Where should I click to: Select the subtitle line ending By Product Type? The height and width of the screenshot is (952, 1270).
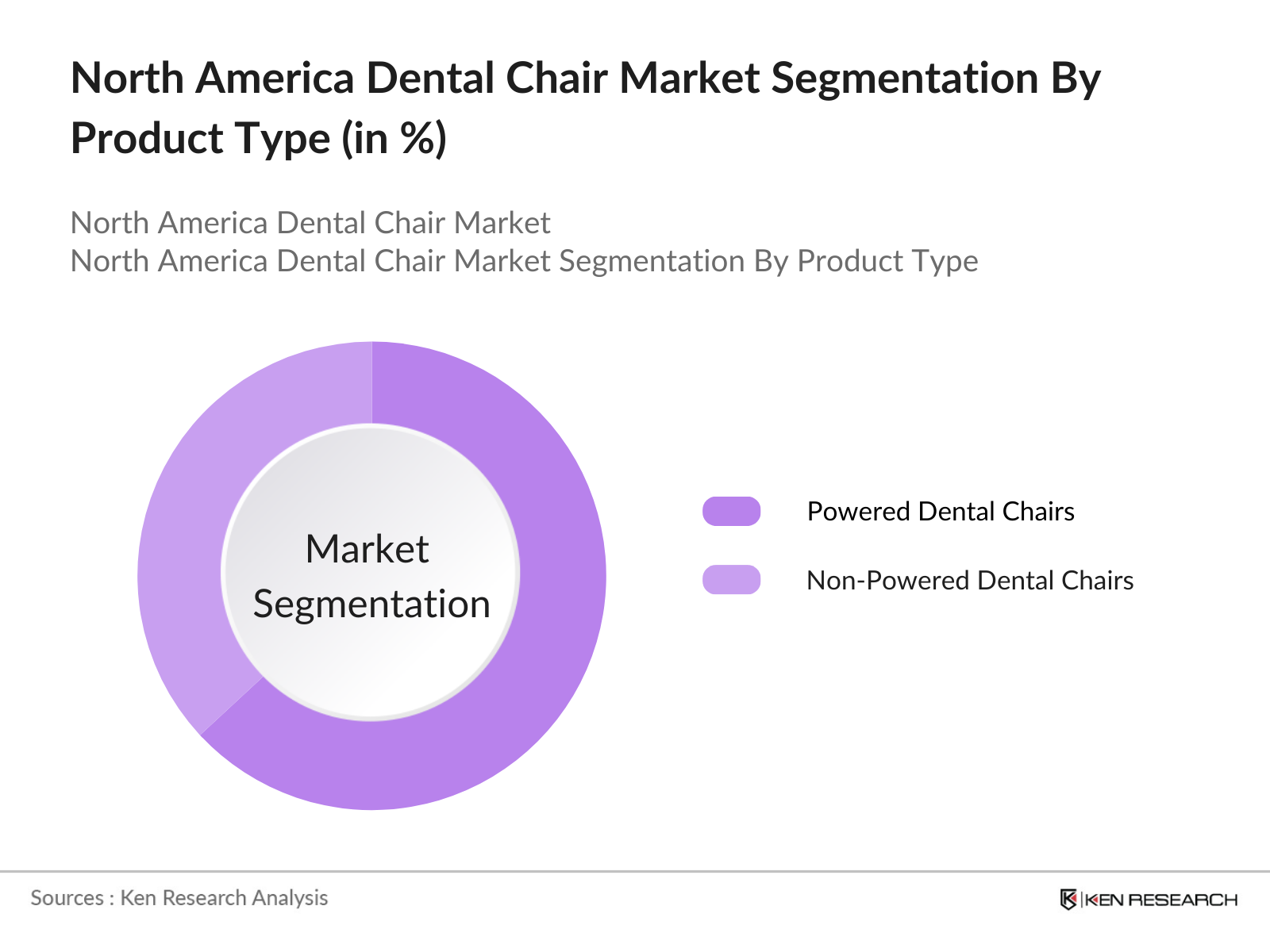(524, 261)
